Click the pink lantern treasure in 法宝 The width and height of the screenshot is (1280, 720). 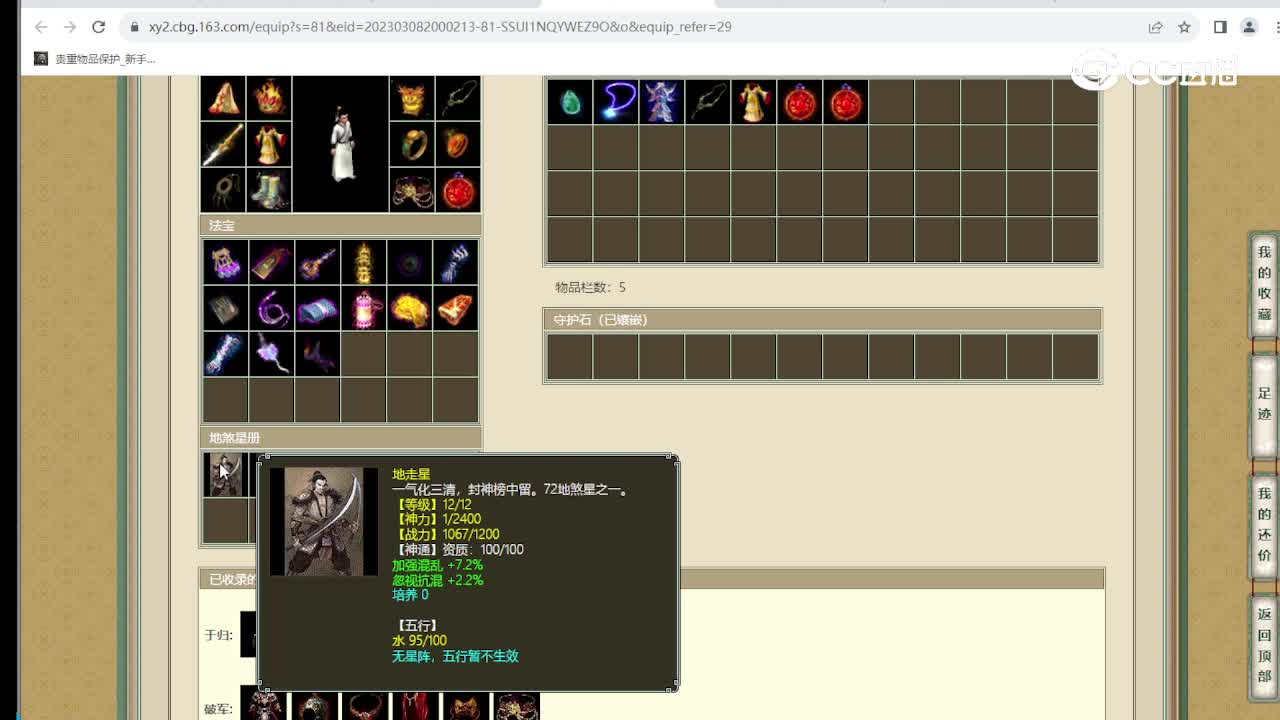coord(363,308)
